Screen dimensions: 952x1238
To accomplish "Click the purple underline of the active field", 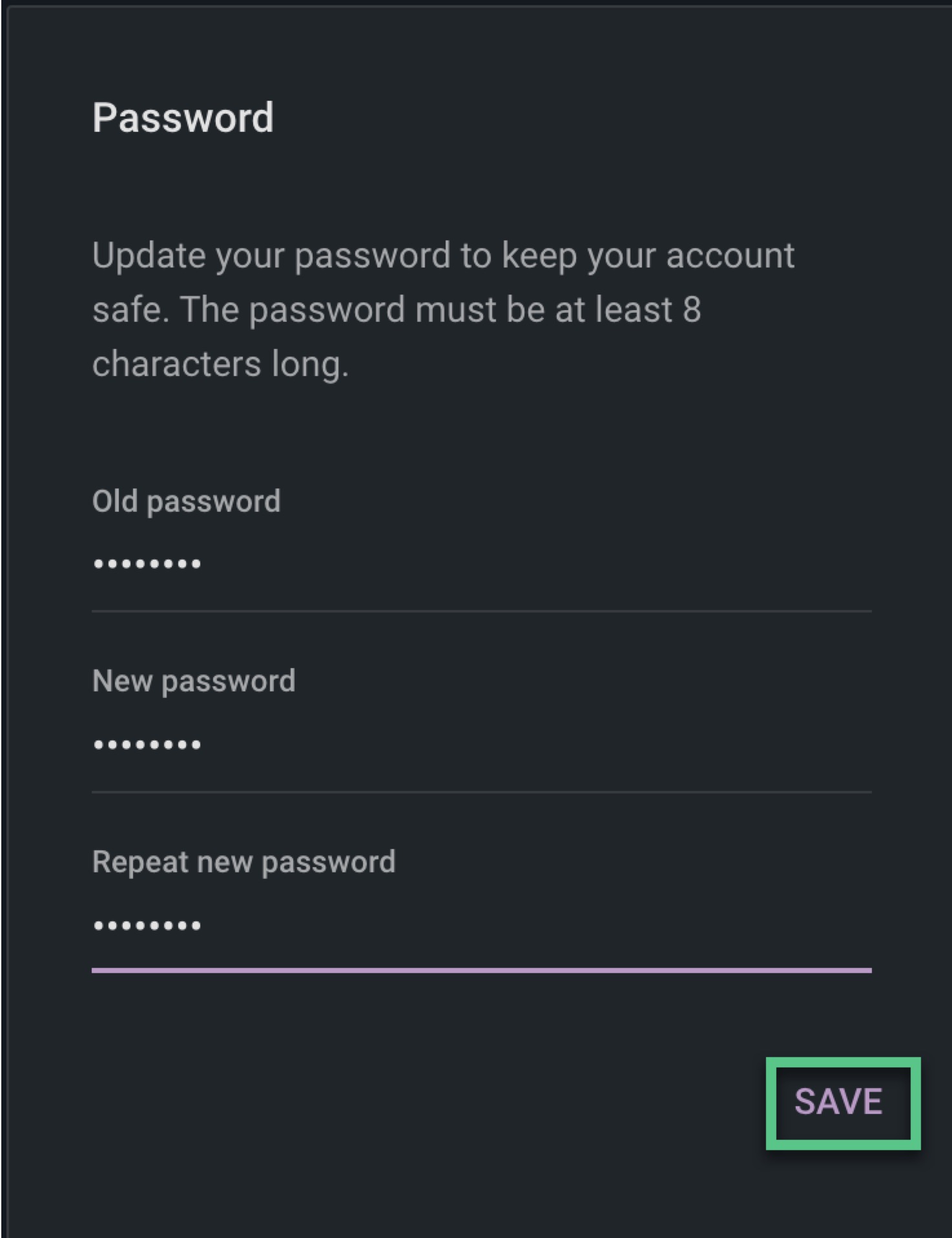I will coord(481,969).
